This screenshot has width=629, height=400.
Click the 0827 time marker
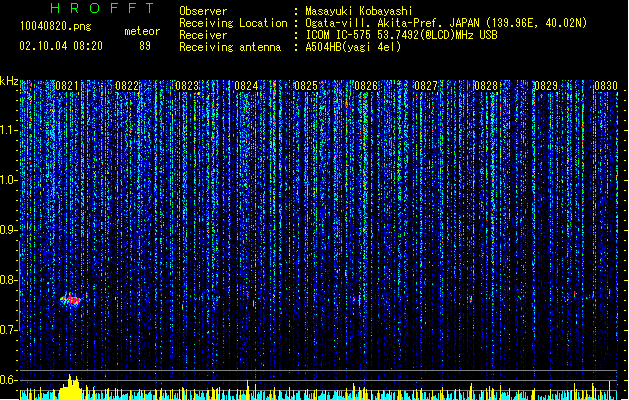(426, 86)
